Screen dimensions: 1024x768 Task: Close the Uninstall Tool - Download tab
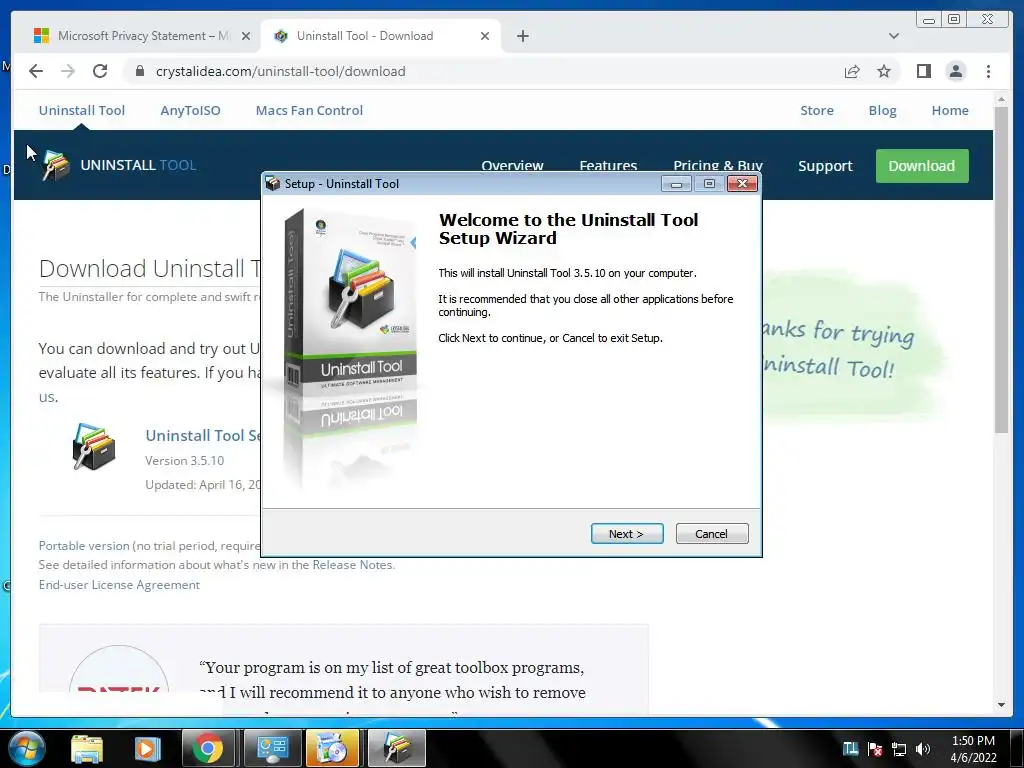point(485,36)
